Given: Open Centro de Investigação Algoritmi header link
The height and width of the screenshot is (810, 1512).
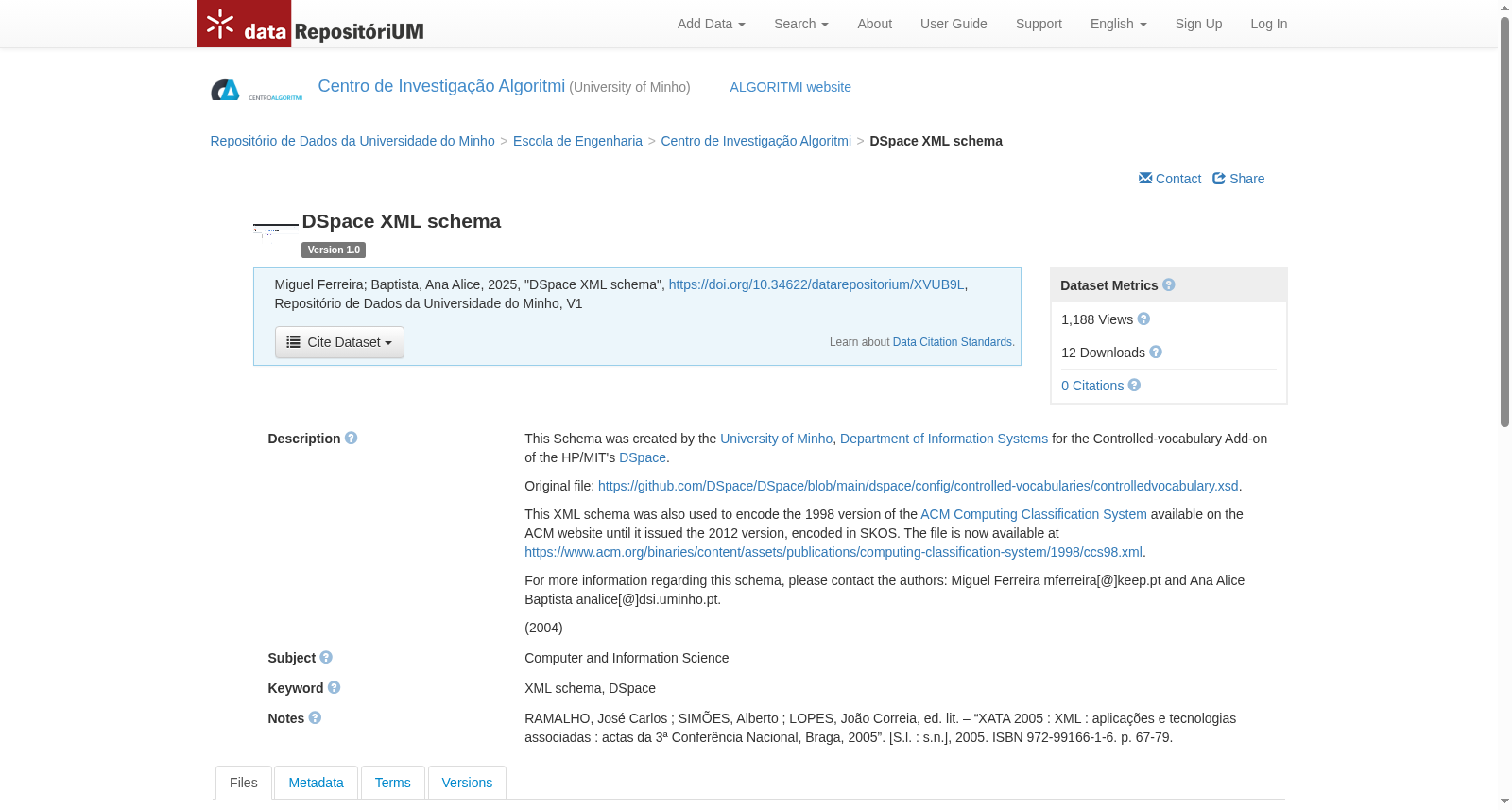Looking at the screenshot, I should (x=441, y=86).
